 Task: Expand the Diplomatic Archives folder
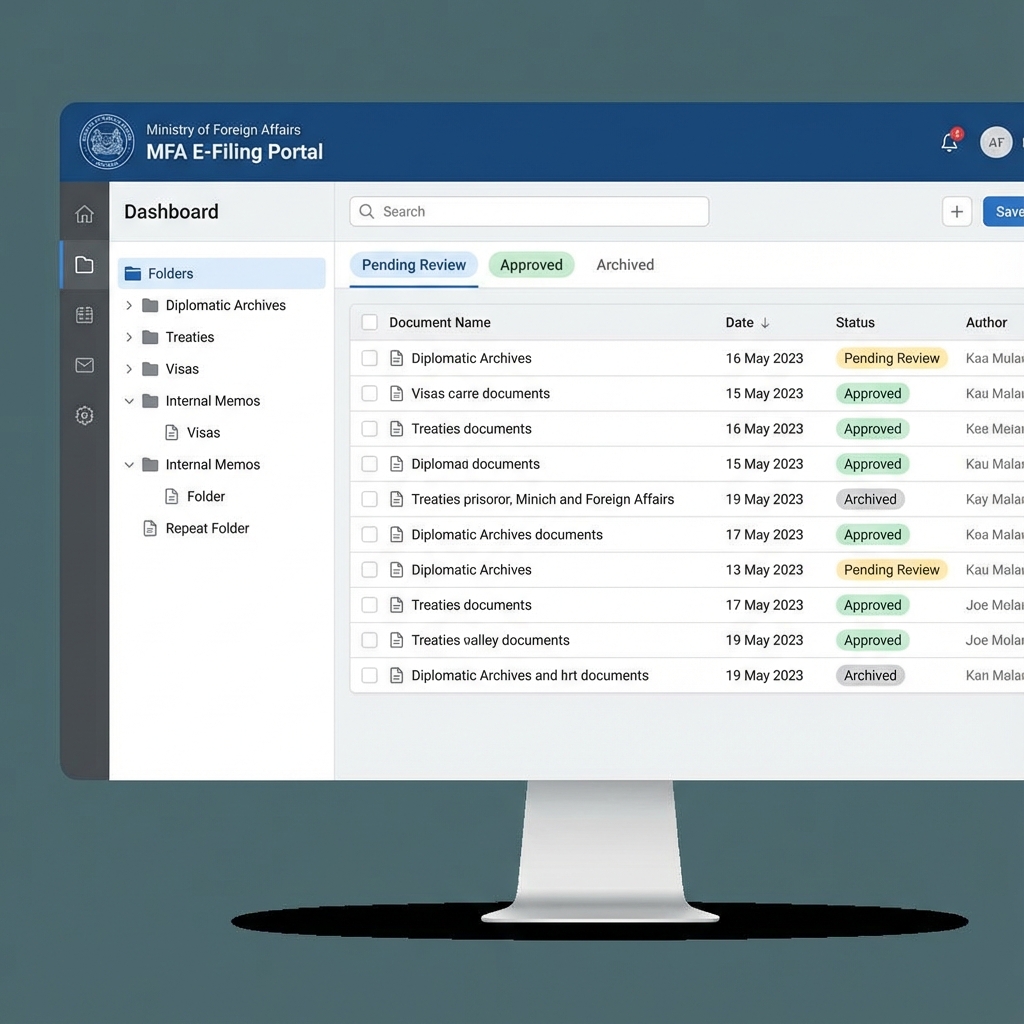pos(129,305)
